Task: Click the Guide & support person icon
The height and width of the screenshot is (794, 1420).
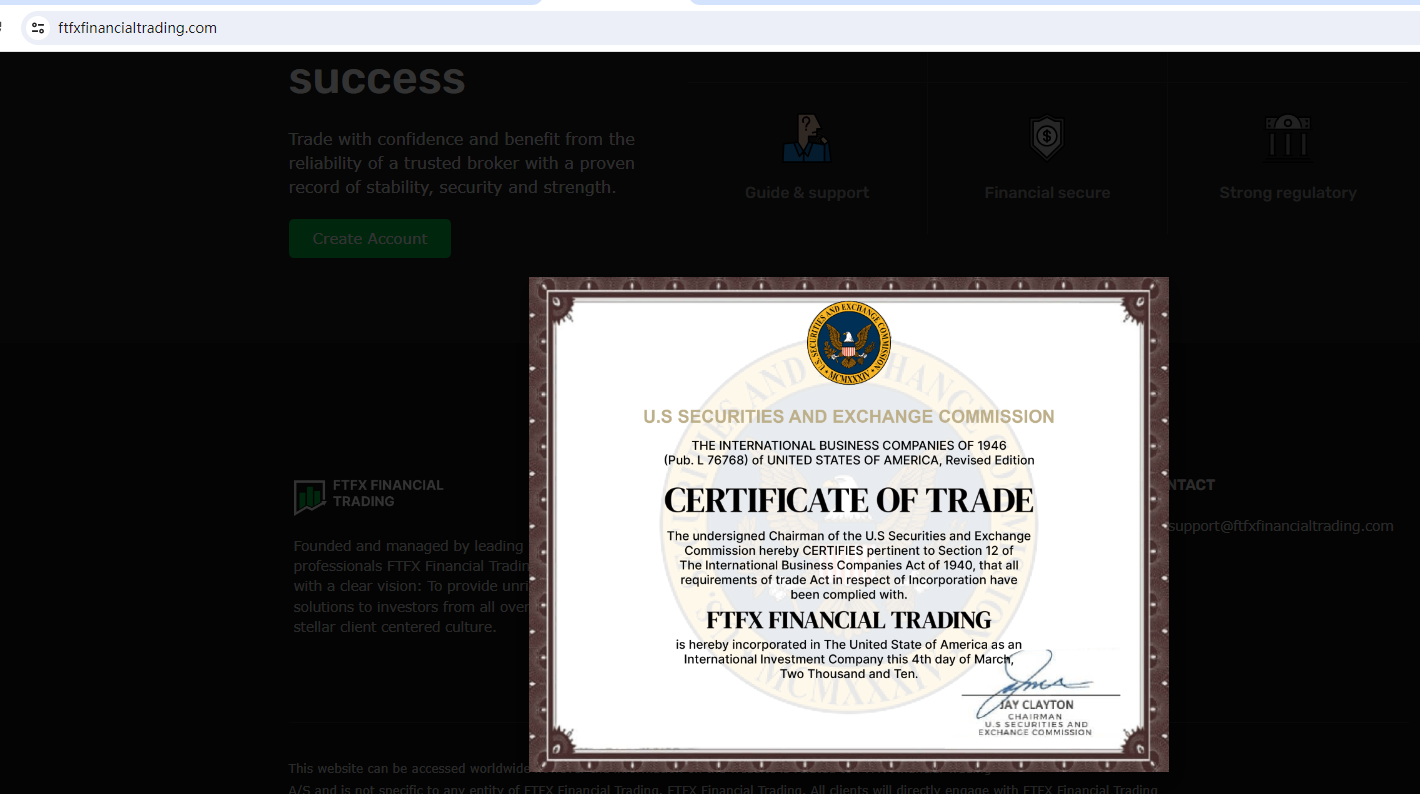Action: (807, 138)
